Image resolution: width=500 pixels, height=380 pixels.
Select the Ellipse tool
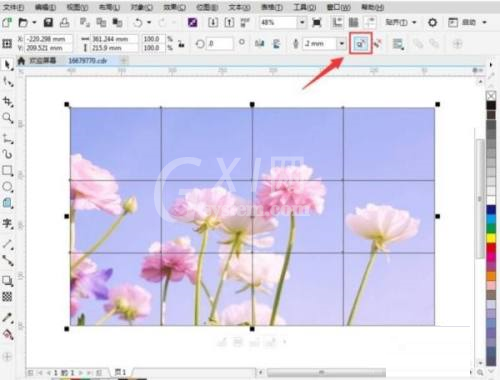[x=7, y=187]
